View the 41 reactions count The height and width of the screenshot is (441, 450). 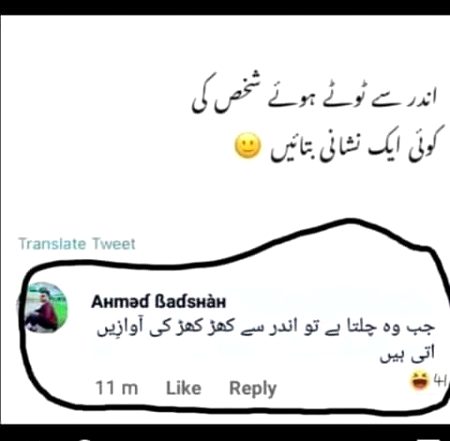[x=440, y=380]
